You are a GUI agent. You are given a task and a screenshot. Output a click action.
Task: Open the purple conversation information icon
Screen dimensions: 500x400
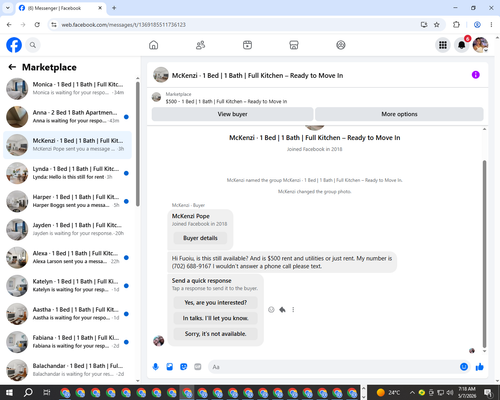pyautogui.click(x=476, y=75)
